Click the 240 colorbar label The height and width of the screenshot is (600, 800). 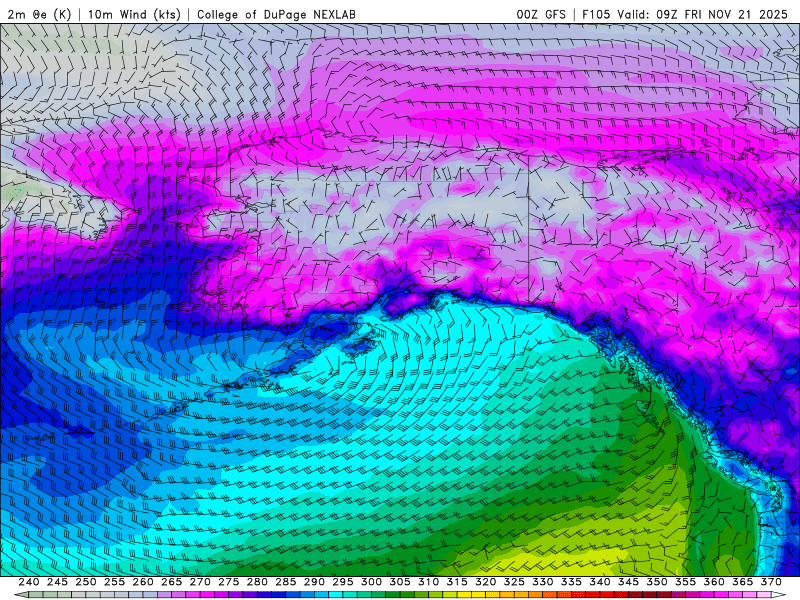click(28, 582)
